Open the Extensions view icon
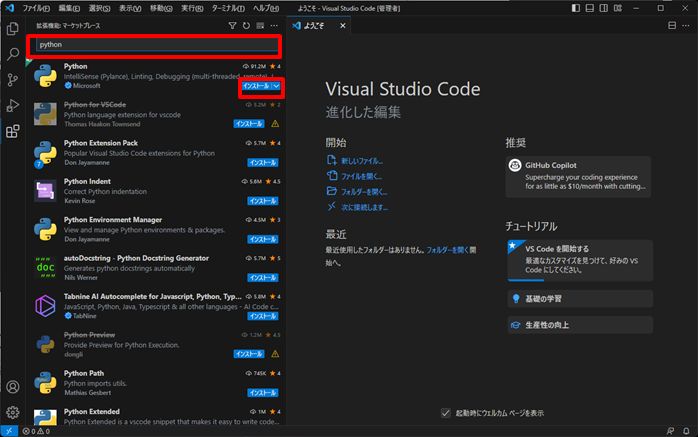 pos(12,131)
